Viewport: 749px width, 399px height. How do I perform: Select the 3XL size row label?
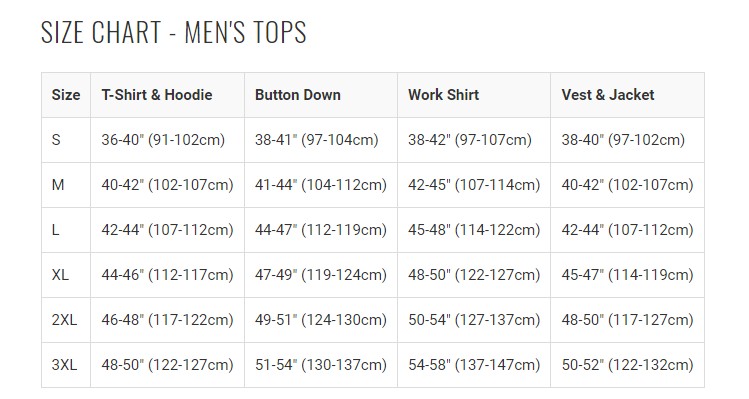click(x=64, y=365)
